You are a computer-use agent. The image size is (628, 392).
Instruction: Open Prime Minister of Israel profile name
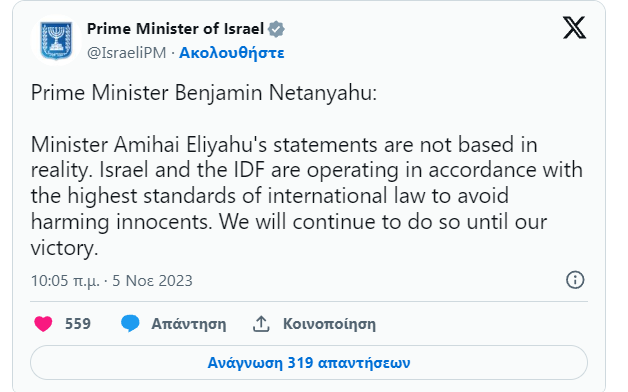(x=175, y=29)
